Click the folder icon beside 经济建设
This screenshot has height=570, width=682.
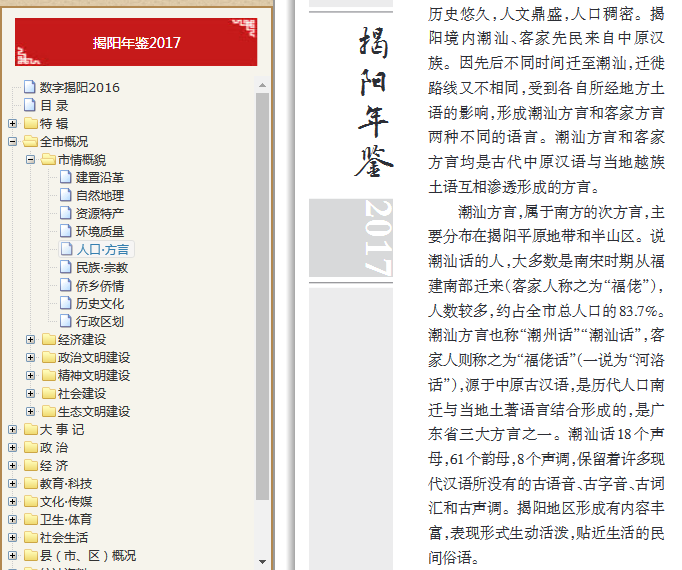[49, 339]
